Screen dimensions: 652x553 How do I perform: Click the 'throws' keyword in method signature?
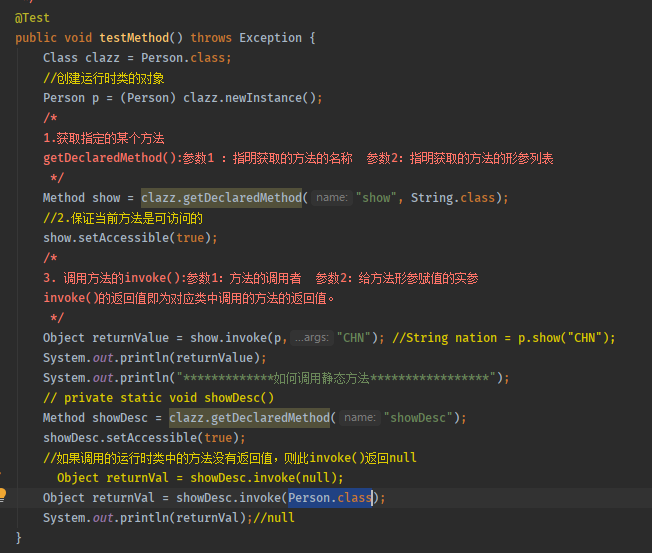click(211, 38)
